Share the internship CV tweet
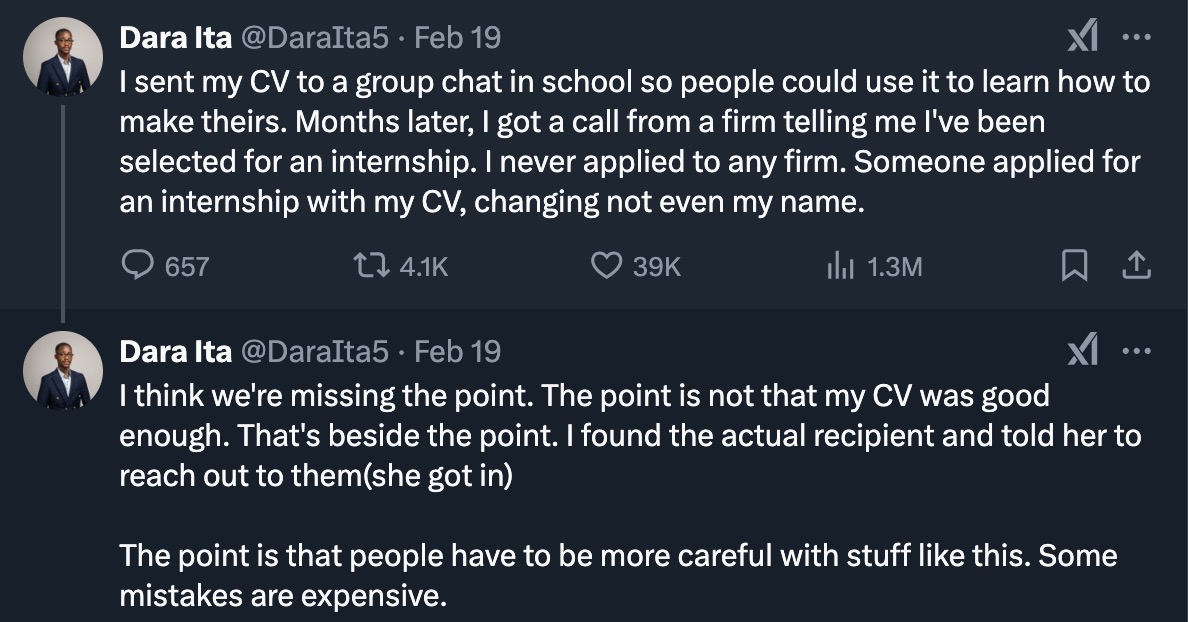This screenshot has height=622, width=1188. click(x=1136, y=265)
